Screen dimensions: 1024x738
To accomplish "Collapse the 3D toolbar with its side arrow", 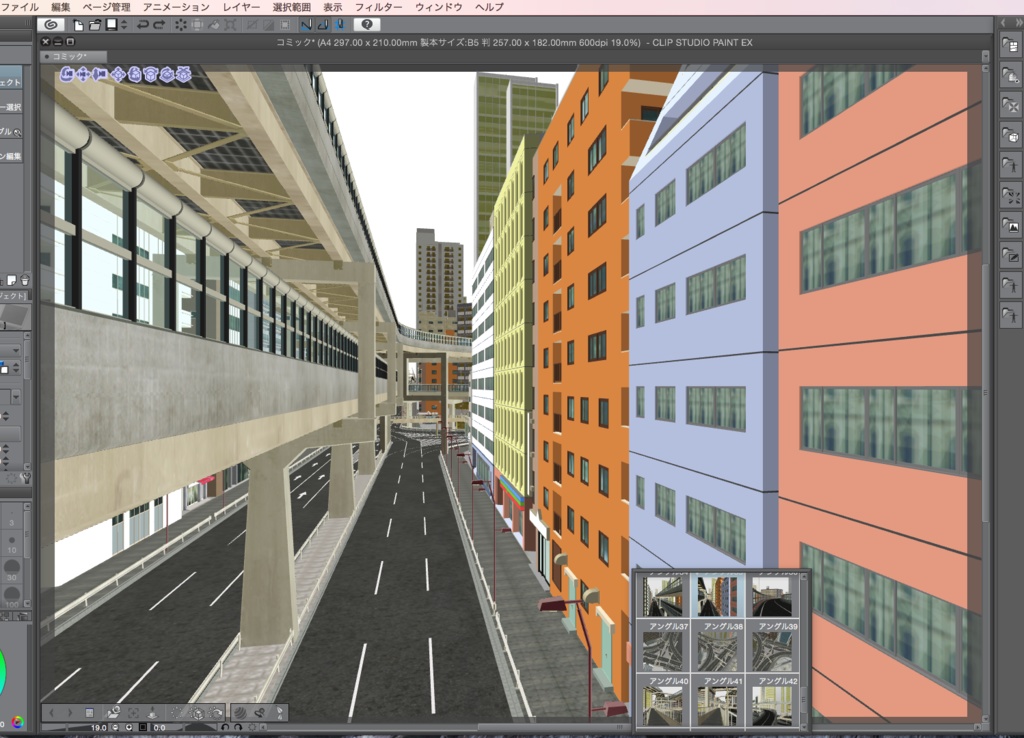I will 264,727.
